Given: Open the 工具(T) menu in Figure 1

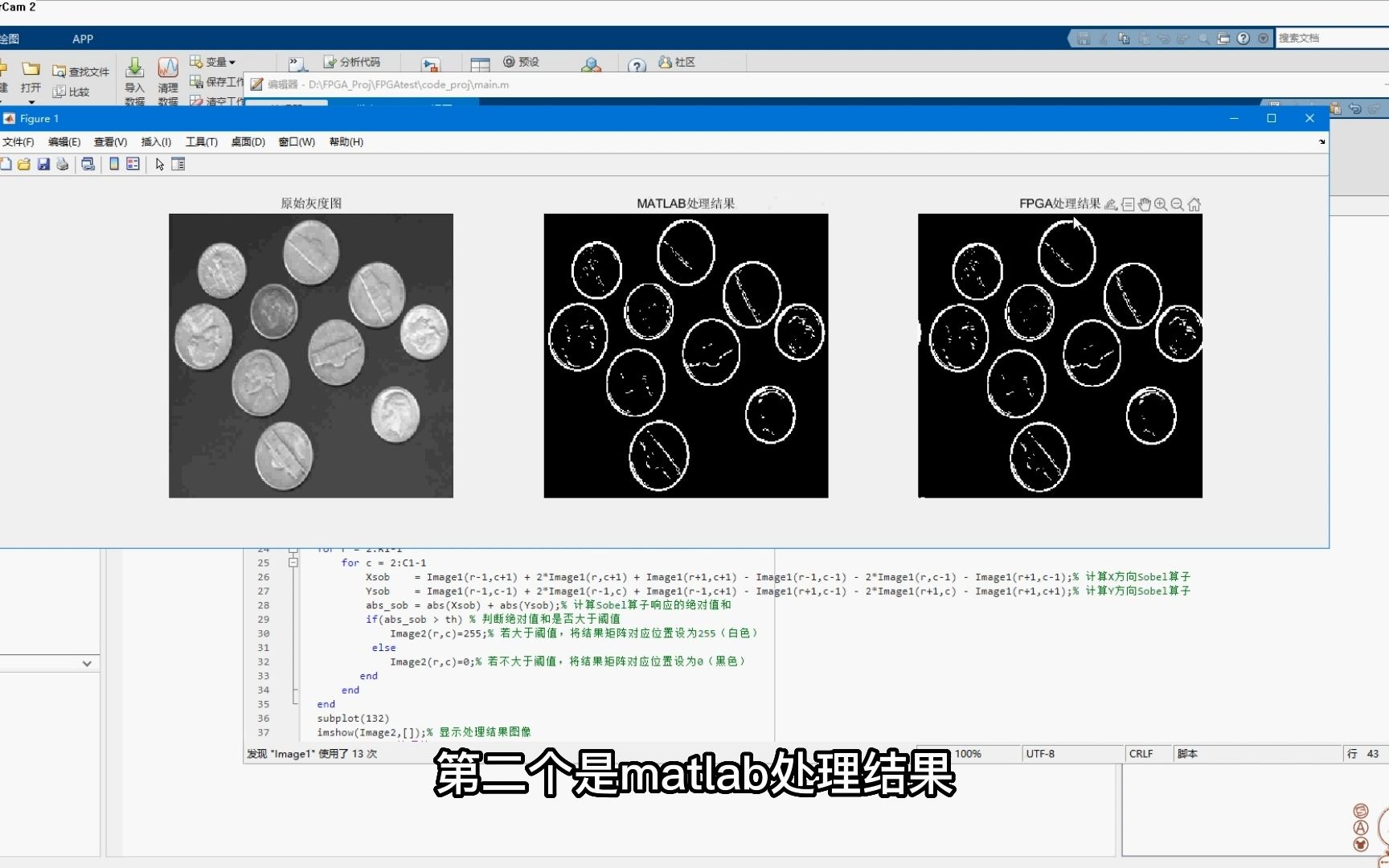Looking at the screenshot, I should click(x=201, y=141).
